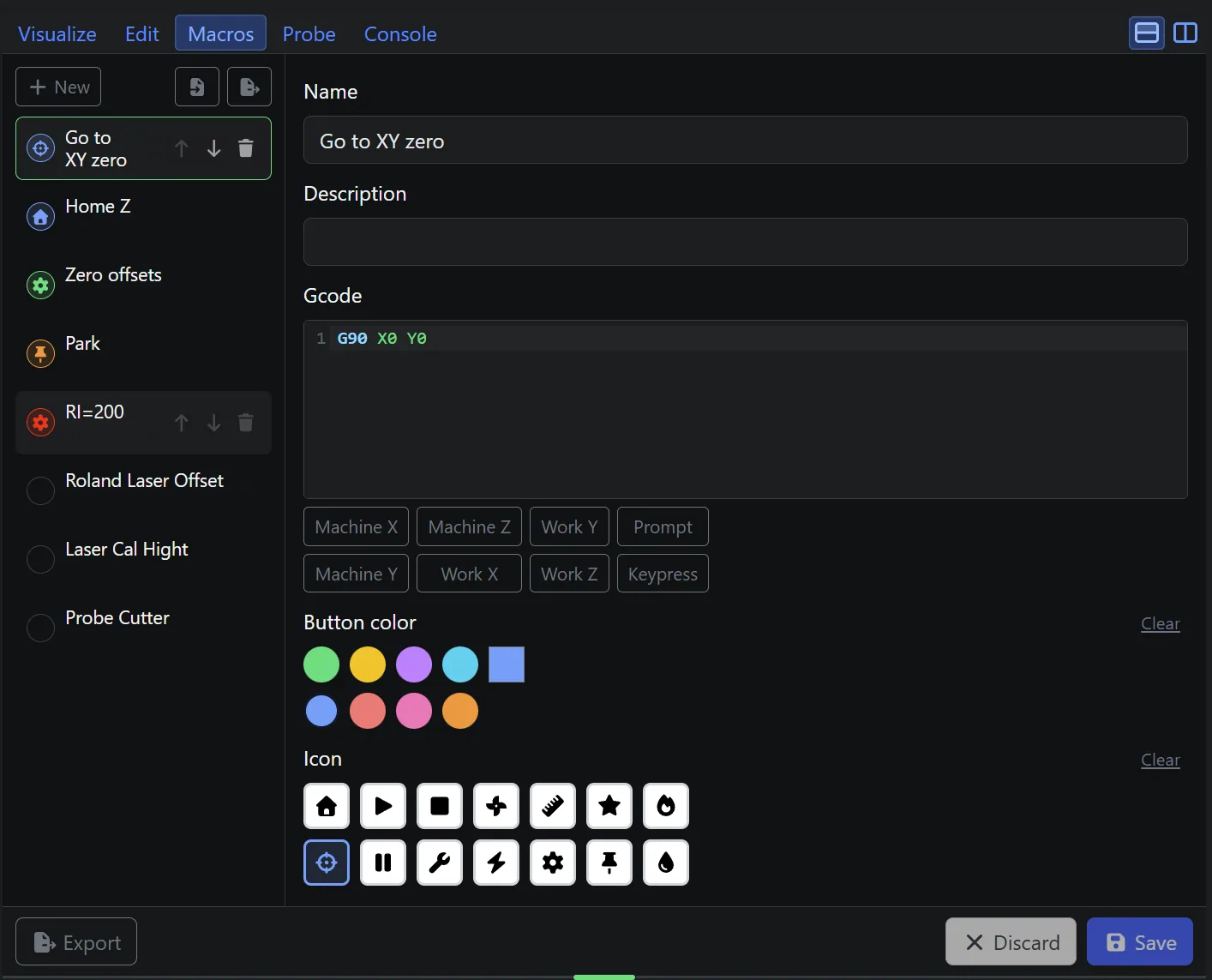Switch to side-by-side column layout
The width and height of the screenshot is (1212, 980).
pyautogui.click(x=1185, y=33)
